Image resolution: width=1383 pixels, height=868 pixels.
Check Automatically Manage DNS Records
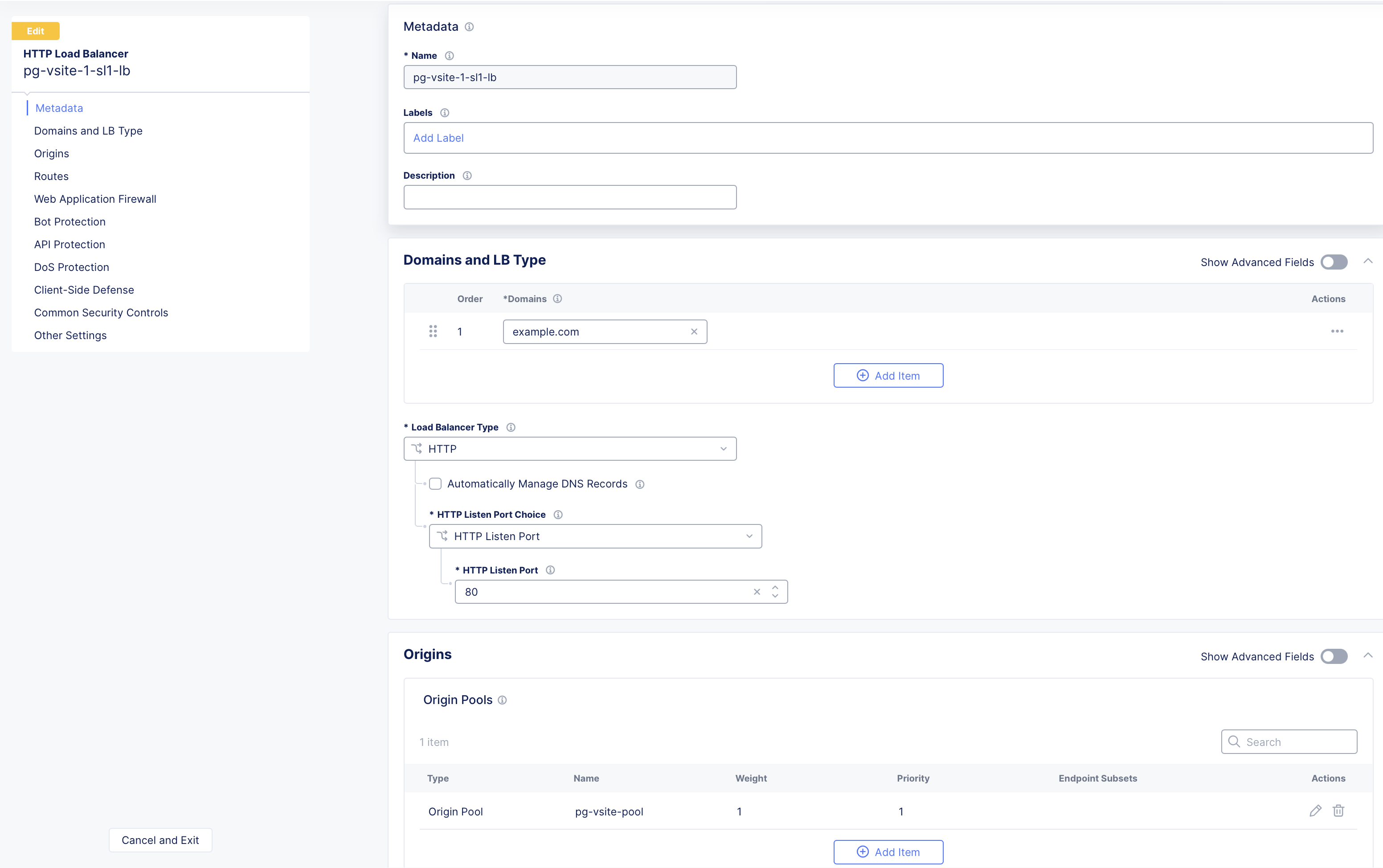click(435, 484)
